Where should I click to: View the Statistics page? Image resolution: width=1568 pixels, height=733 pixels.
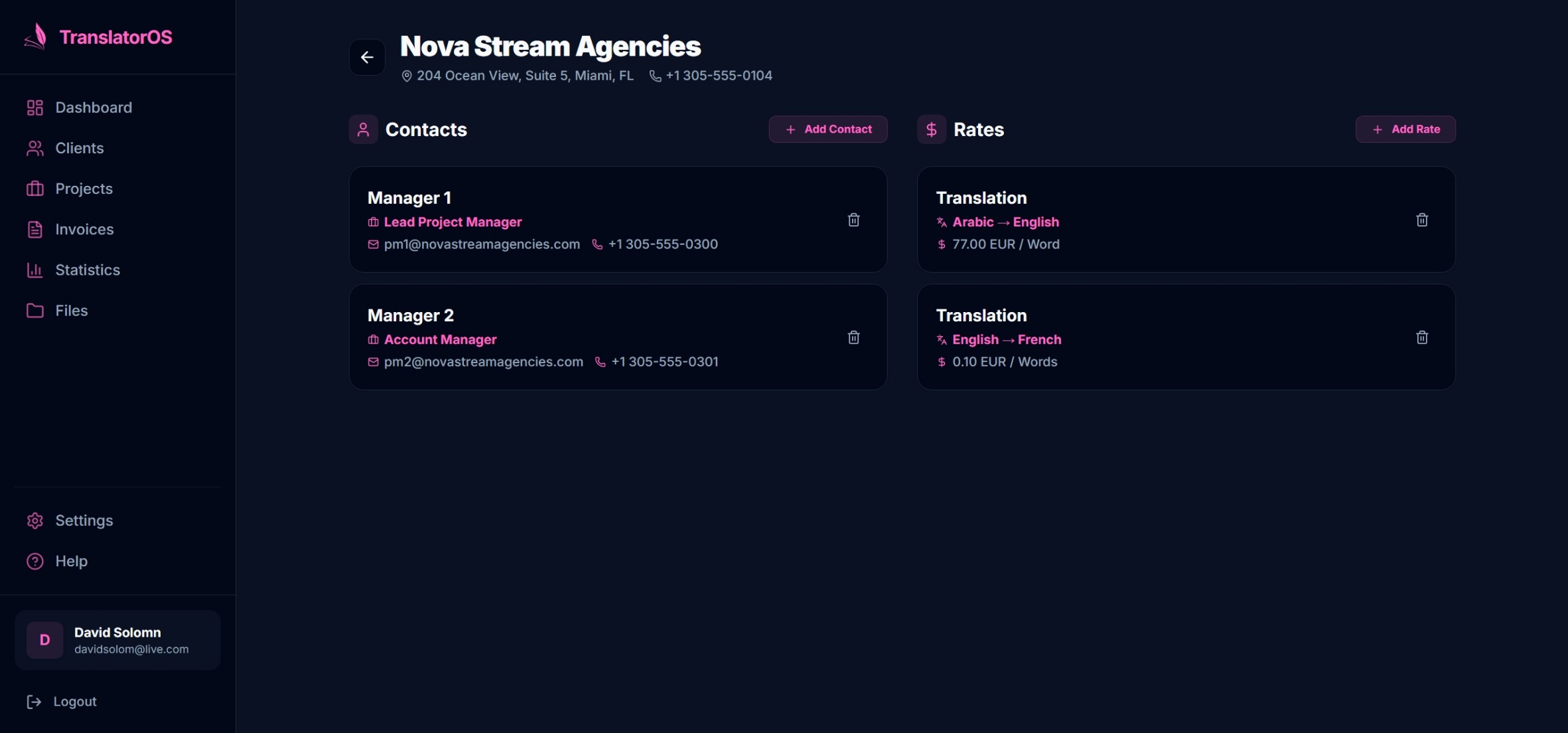point(87,270)
